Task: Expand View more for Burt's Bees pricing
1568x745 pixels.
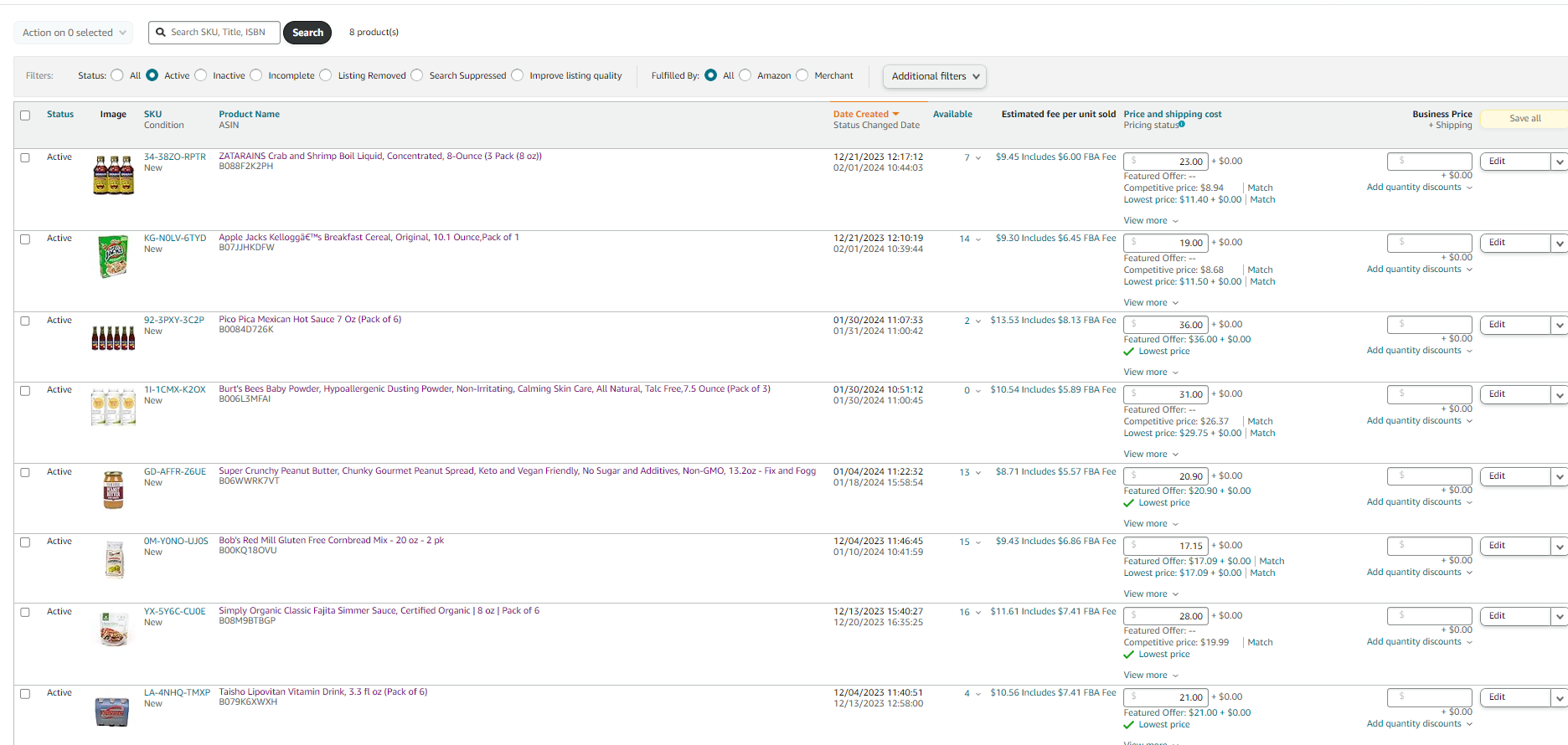Action: coord(1151,455)
